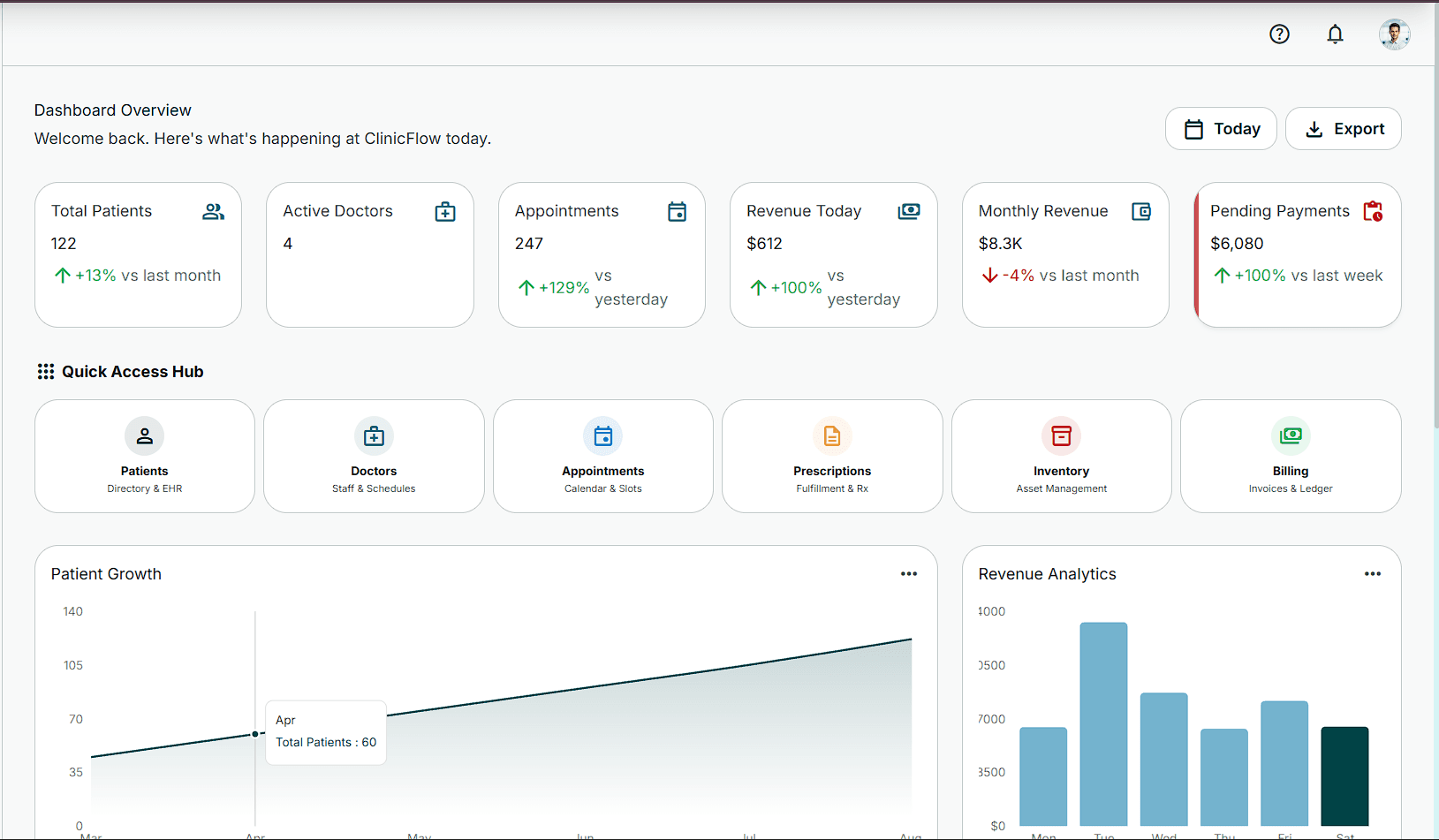Click the Apr data point on growth chart
Image resolution: width=1439 pixels, height=840 pixels.
tap(255, 734)
